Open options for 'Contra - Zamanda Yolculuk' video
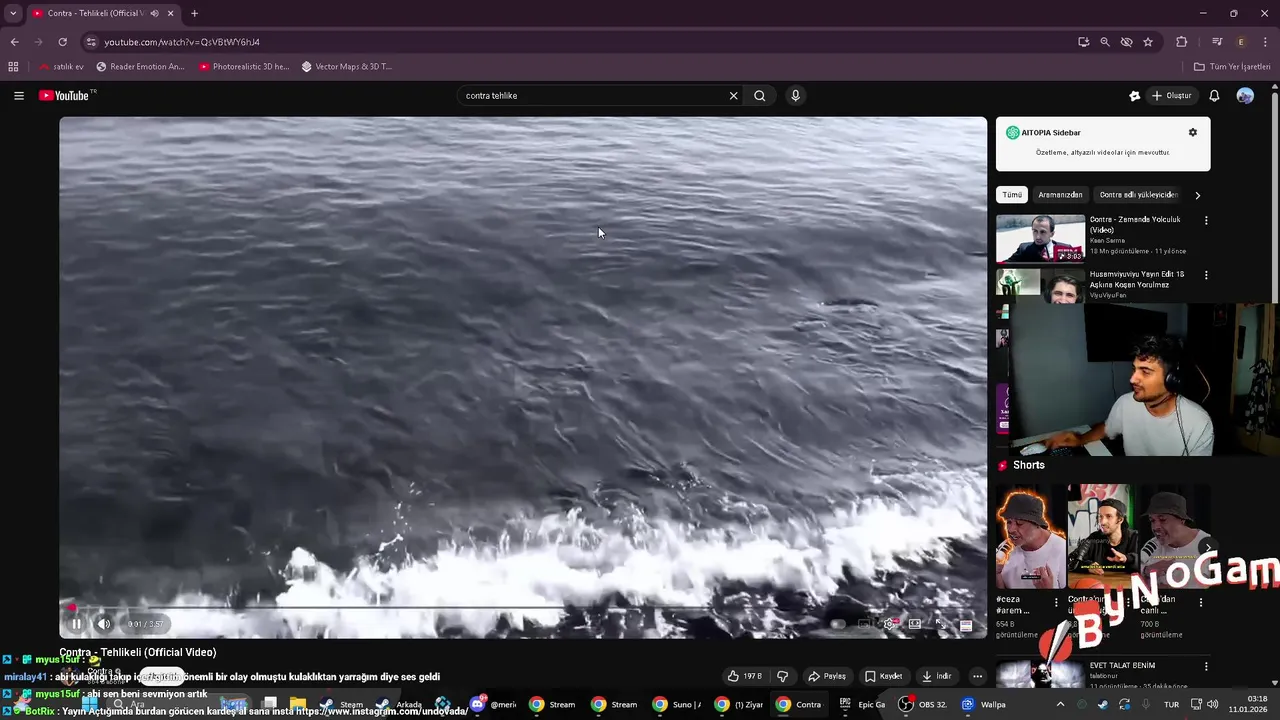Image resolution: width=1280 pixels, height=720 pixels. coord(1206,220)
